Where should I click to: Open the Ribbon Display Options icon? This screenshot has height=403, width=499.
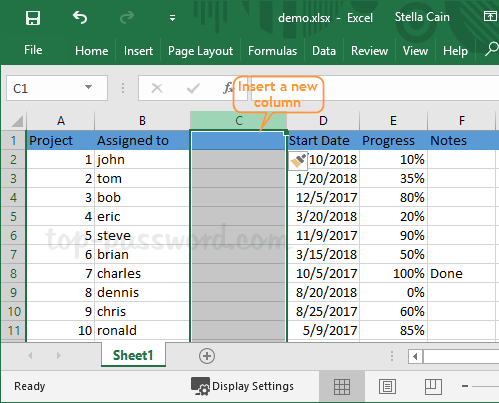[490, 16]
